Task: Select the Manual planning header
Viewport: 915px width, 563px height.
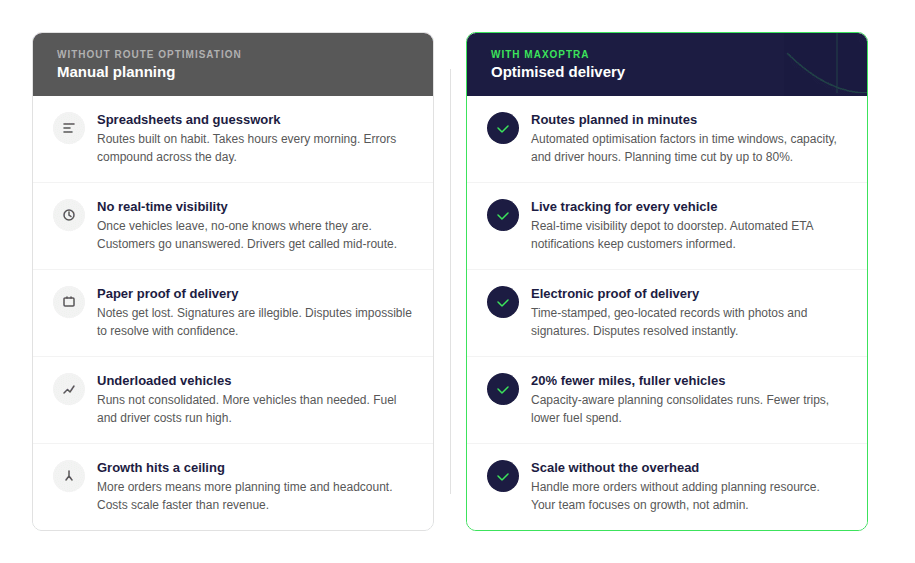Action: tap(116, 72)
